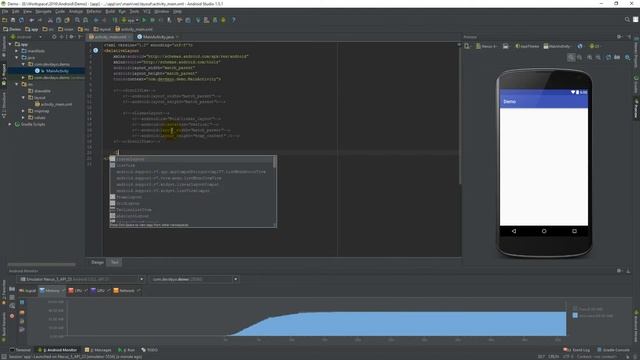Open the TODO tool window button
Image resolution: width=640 pixels, height=360 pixels.
pos(149,350)
